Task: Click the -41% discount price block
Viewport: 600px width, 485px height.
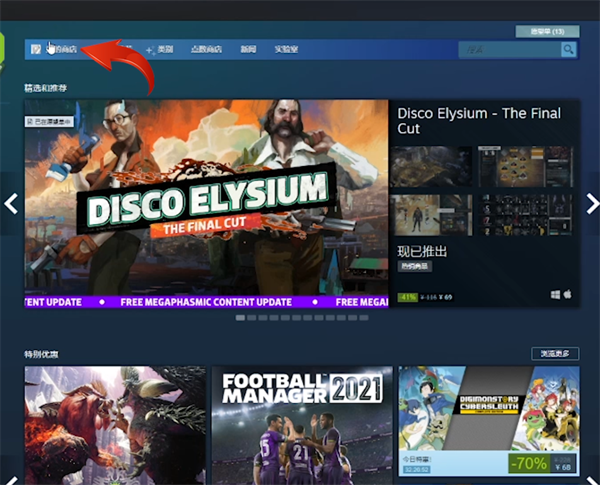Action: tap(425, 297)
